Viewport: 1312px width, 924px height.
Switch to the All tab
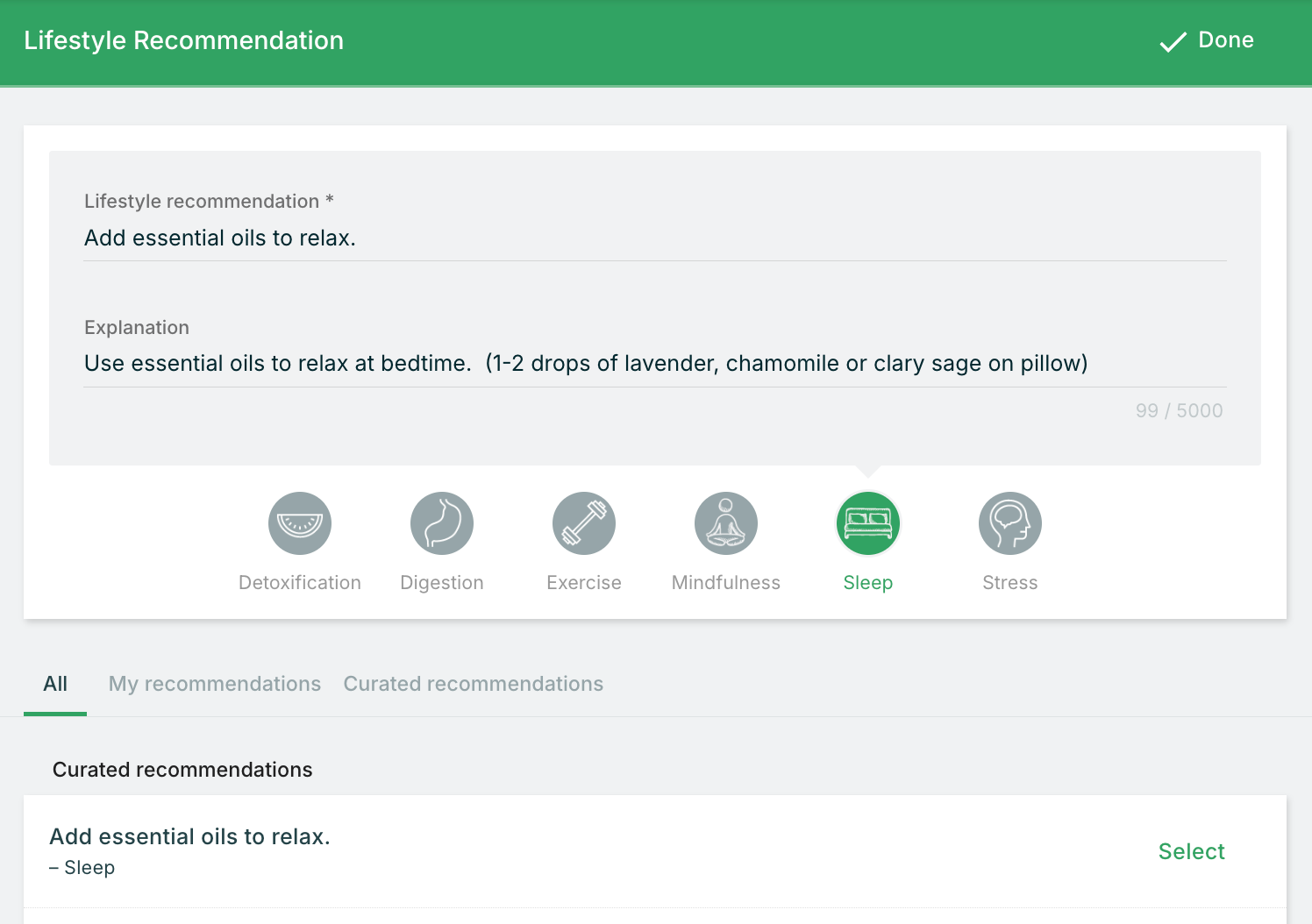[x=55, y=684]
